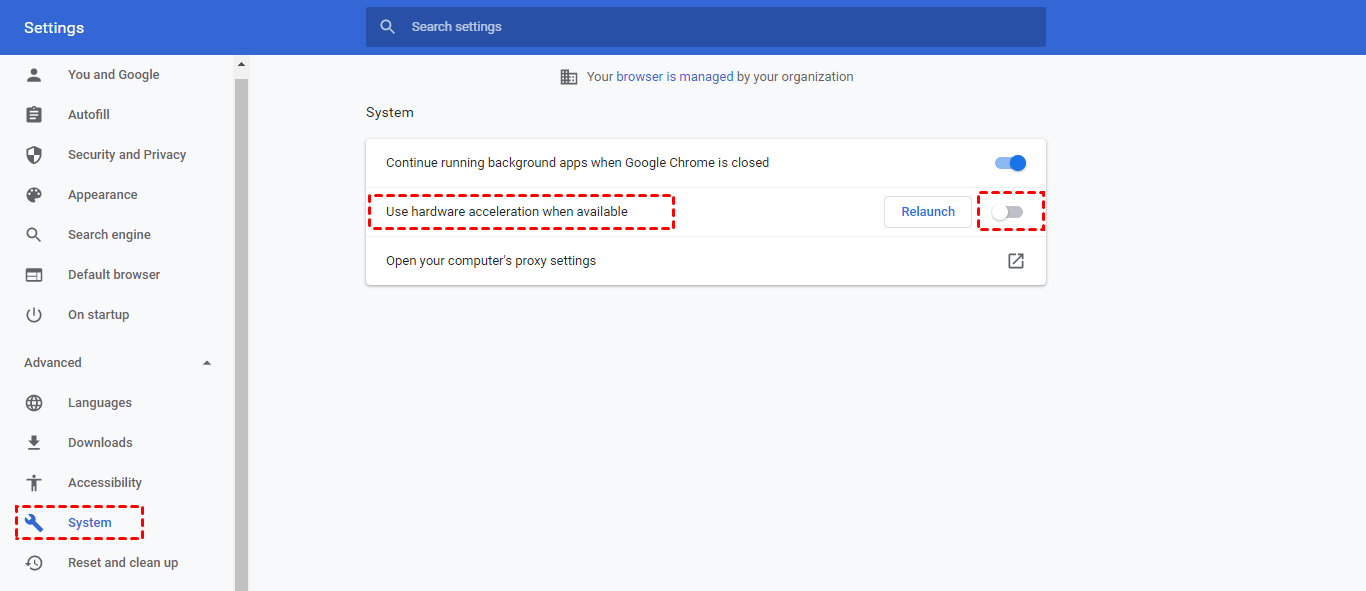Click the download arrow icon beside Downloads
The height and width of the screenshot is (591, 1366).
(x=34, y=443)
